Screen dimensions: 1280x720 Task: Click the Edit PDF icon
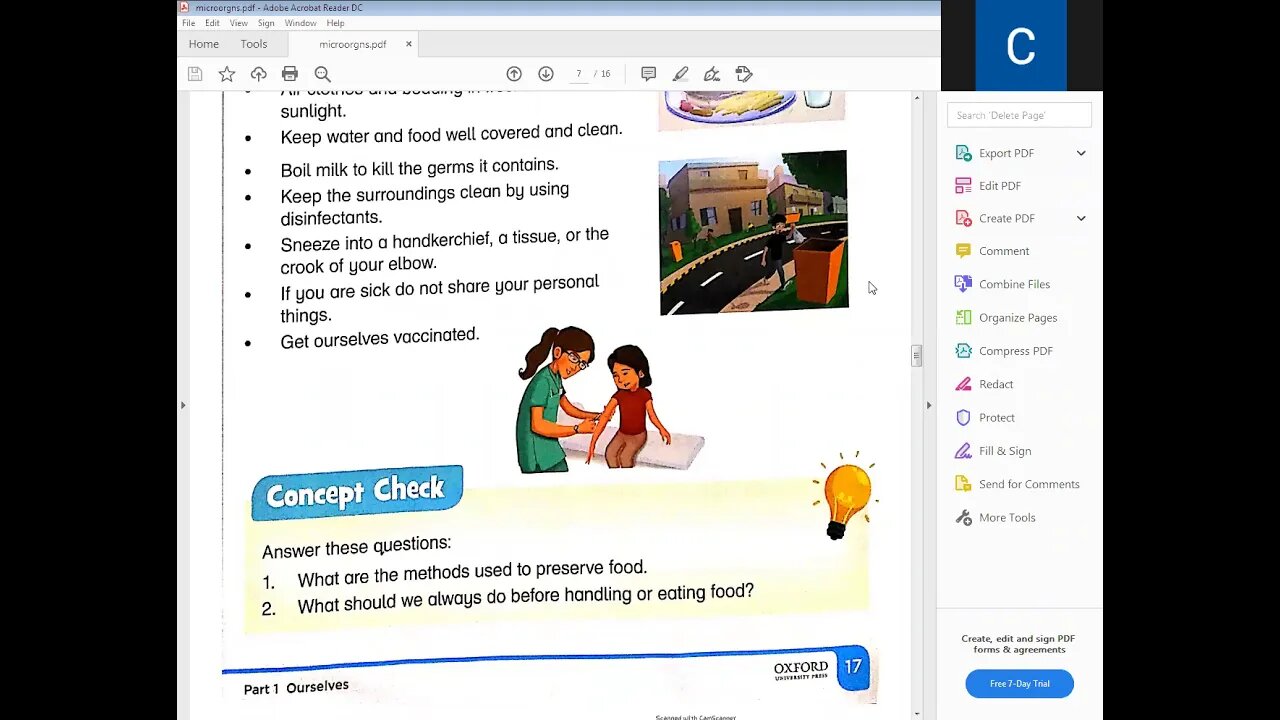coord(963,186)
